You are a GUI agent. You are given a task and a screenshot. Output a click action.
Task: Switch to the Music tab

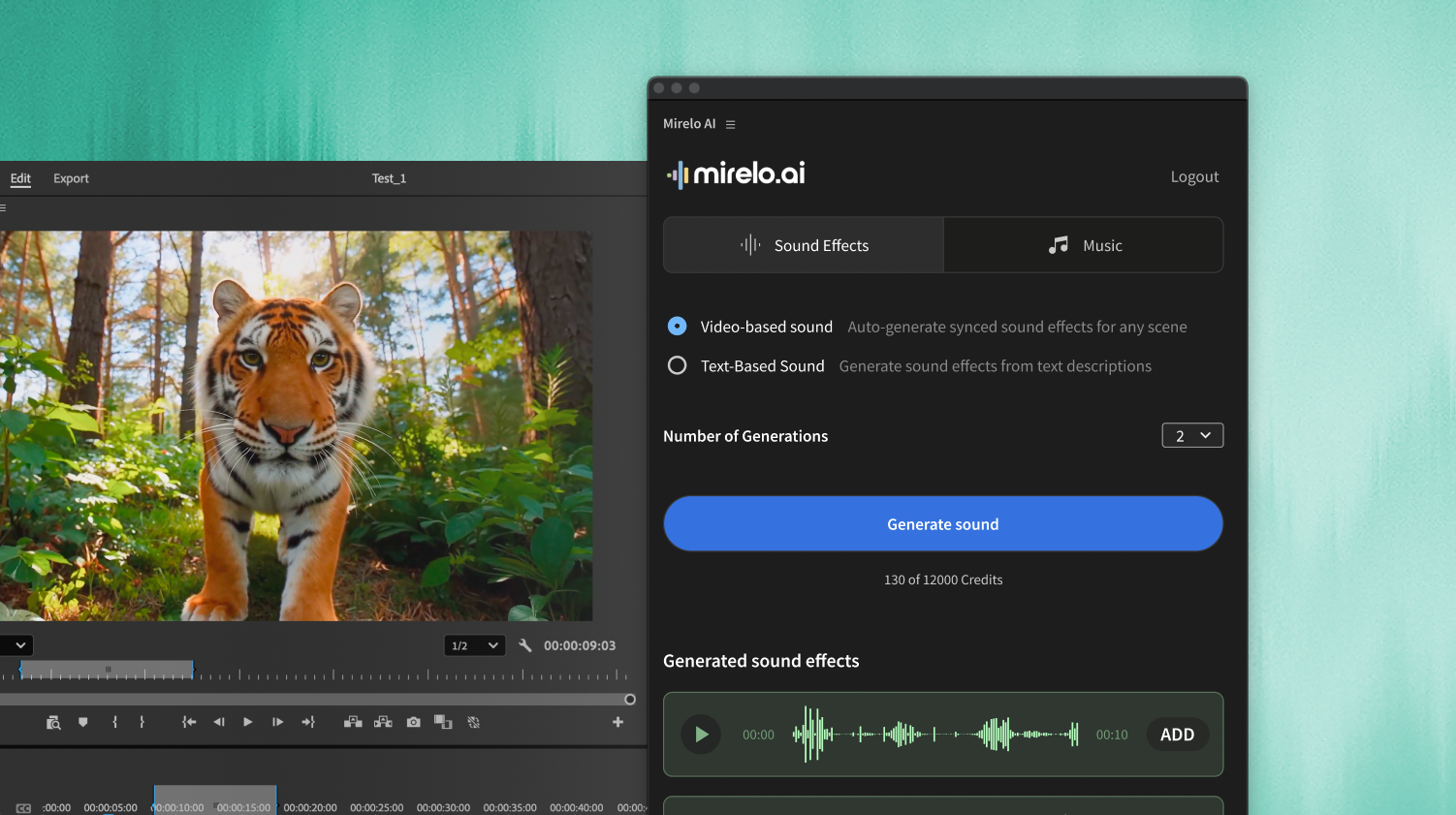click(1083, 244)
